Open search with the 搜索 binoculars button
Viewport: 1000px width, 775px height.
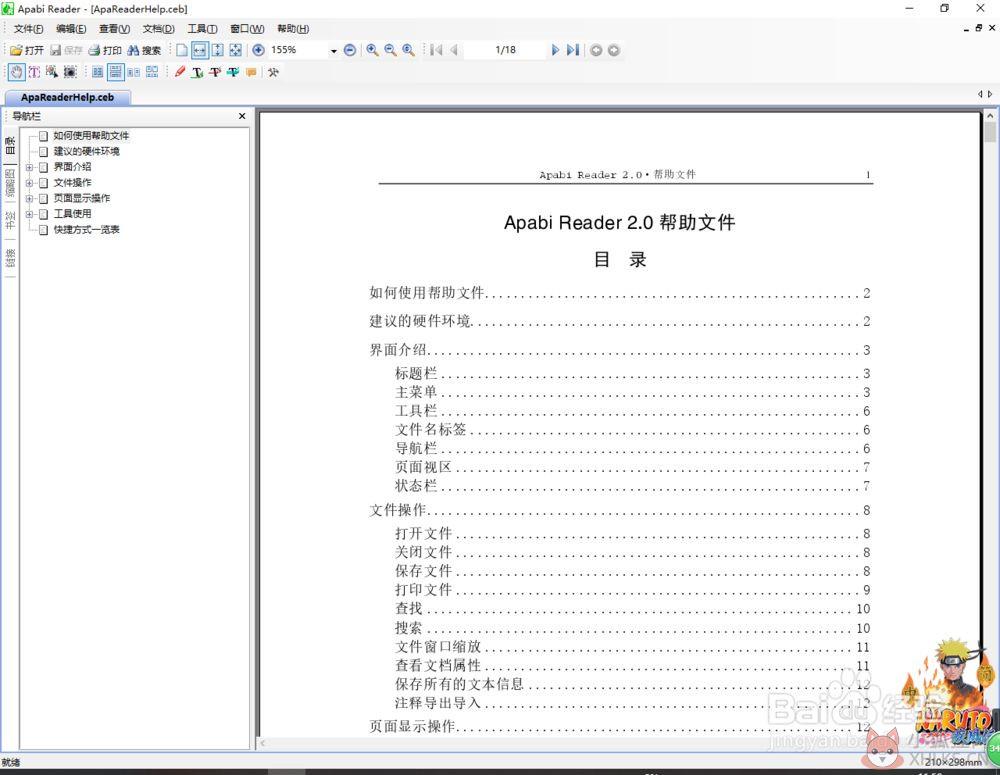(144, 50)
